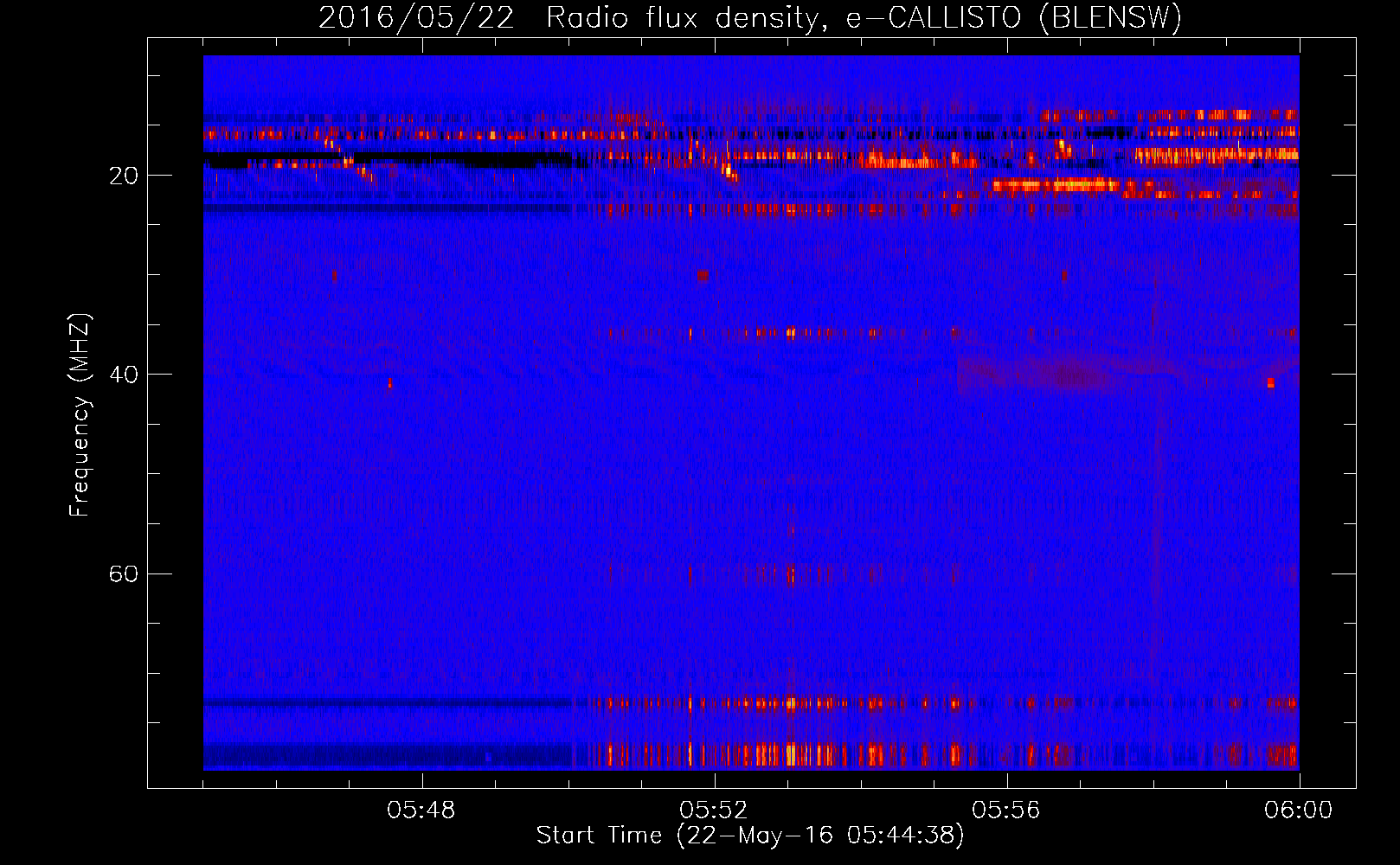Click the 05:48 time tick label
The height and width of the screenshot is (865, 1400).
pyautogui.click(x=421, y=811)
